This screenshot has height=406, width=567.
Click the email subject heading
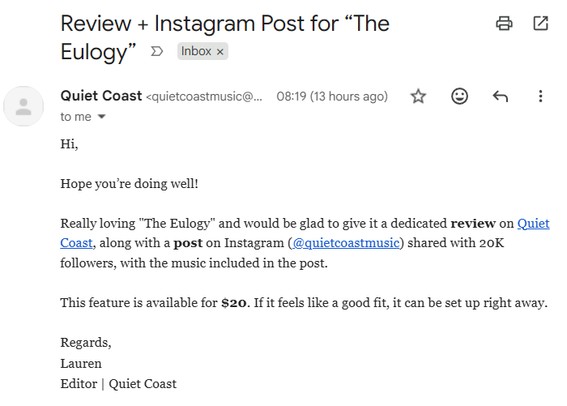[225, 38]
